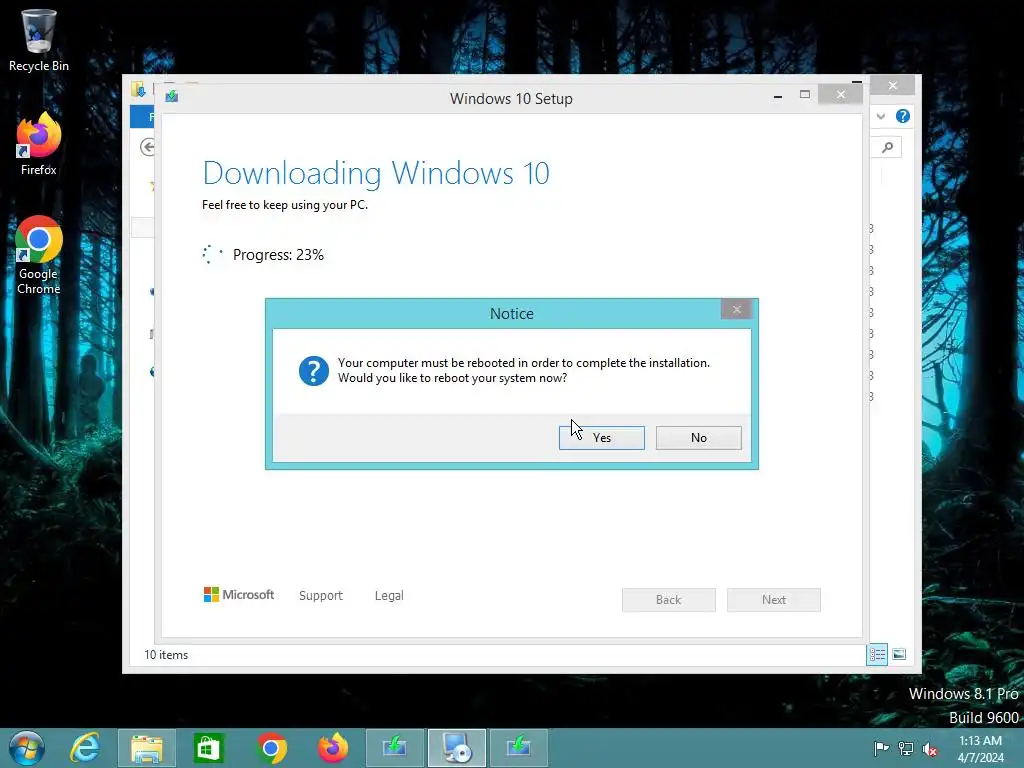The image size is (1024, 768).
Task: Close the File Explorer window behind Setup
Action: tap(893, 86)
